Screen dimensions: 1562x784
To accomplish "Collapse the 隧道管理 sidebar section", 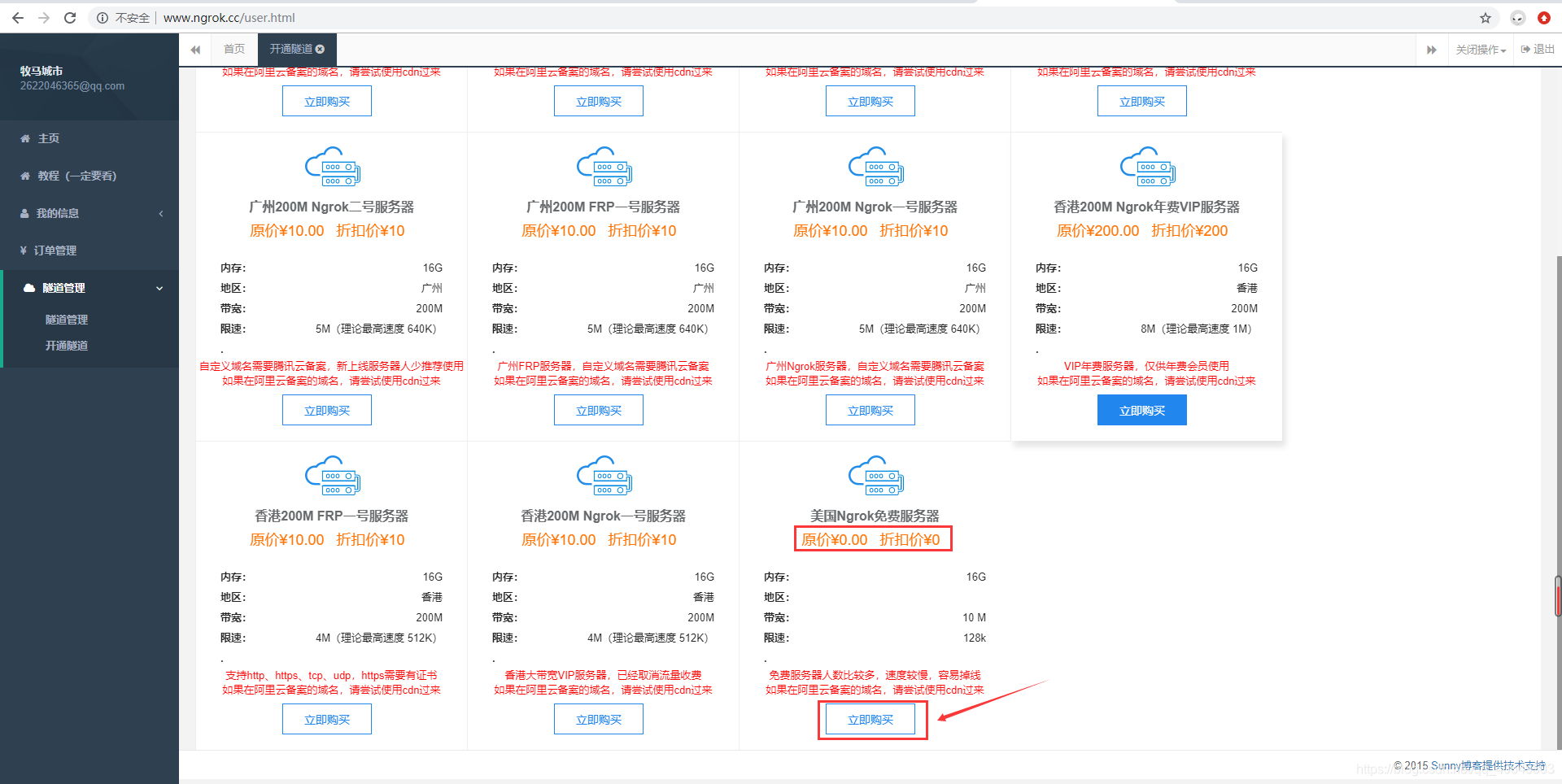I will pos(89,288).
